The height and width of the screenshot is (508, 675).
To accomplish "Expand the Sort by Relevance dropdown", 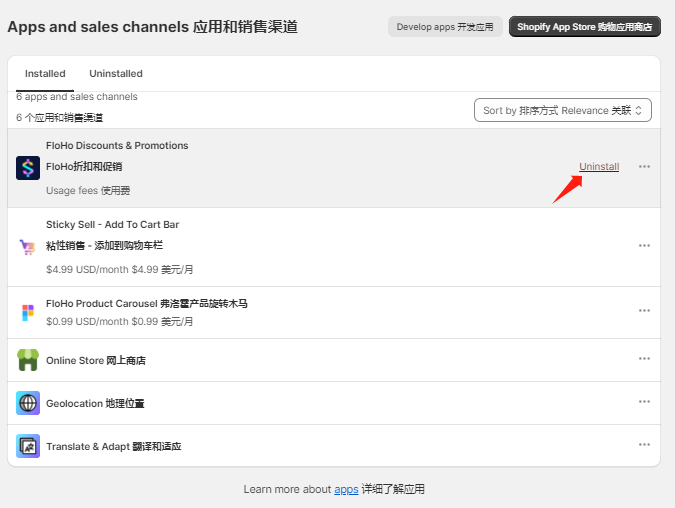I will [x=563, y=110].
